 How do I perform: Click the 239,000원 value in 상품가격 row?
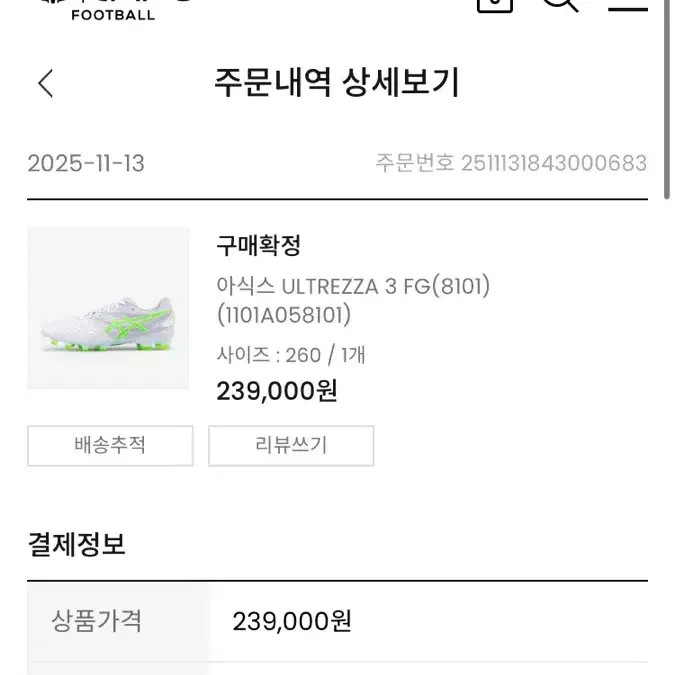pyautogui.click(x=292, y=621)
